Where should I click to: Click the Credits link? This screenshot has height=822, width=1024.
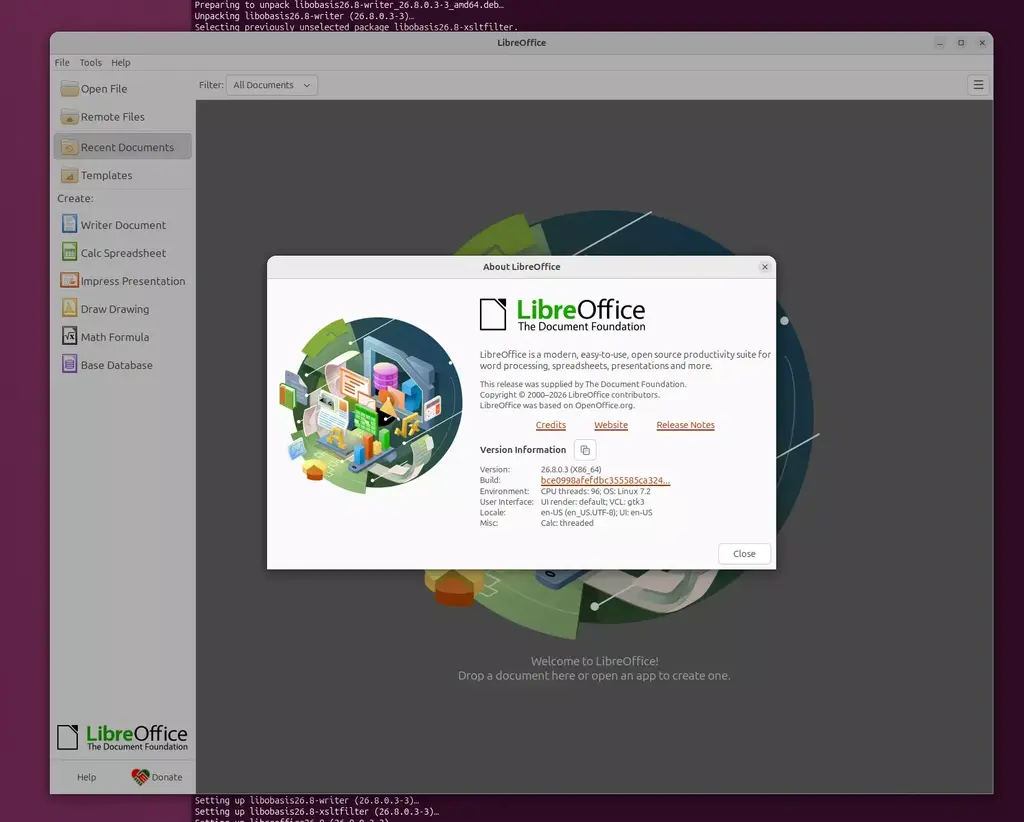point(551,425)
